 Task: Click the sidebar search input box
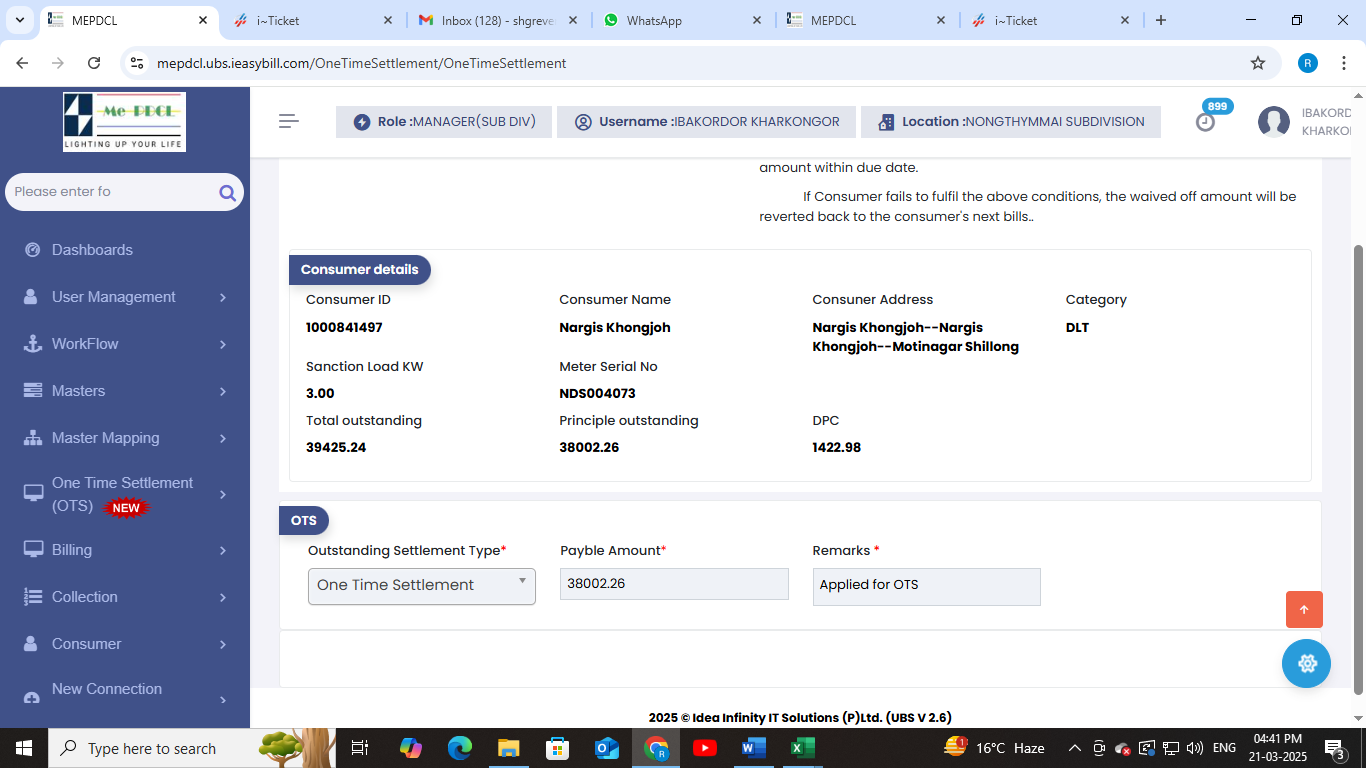tap(112, 191)
